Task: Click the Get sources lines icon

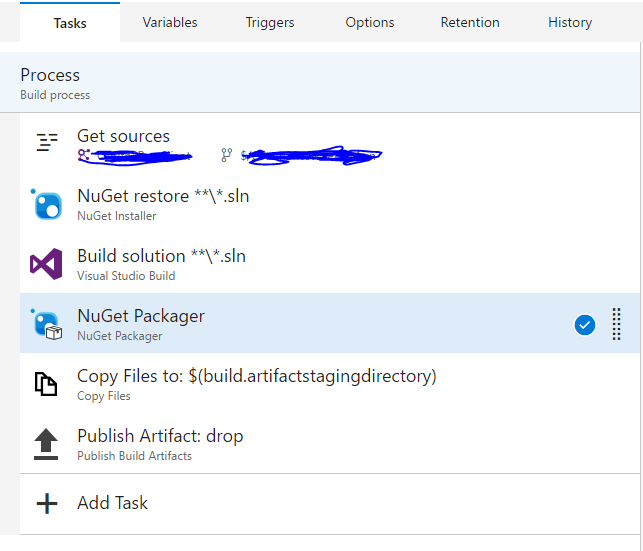Action: (x=47, y=142)
